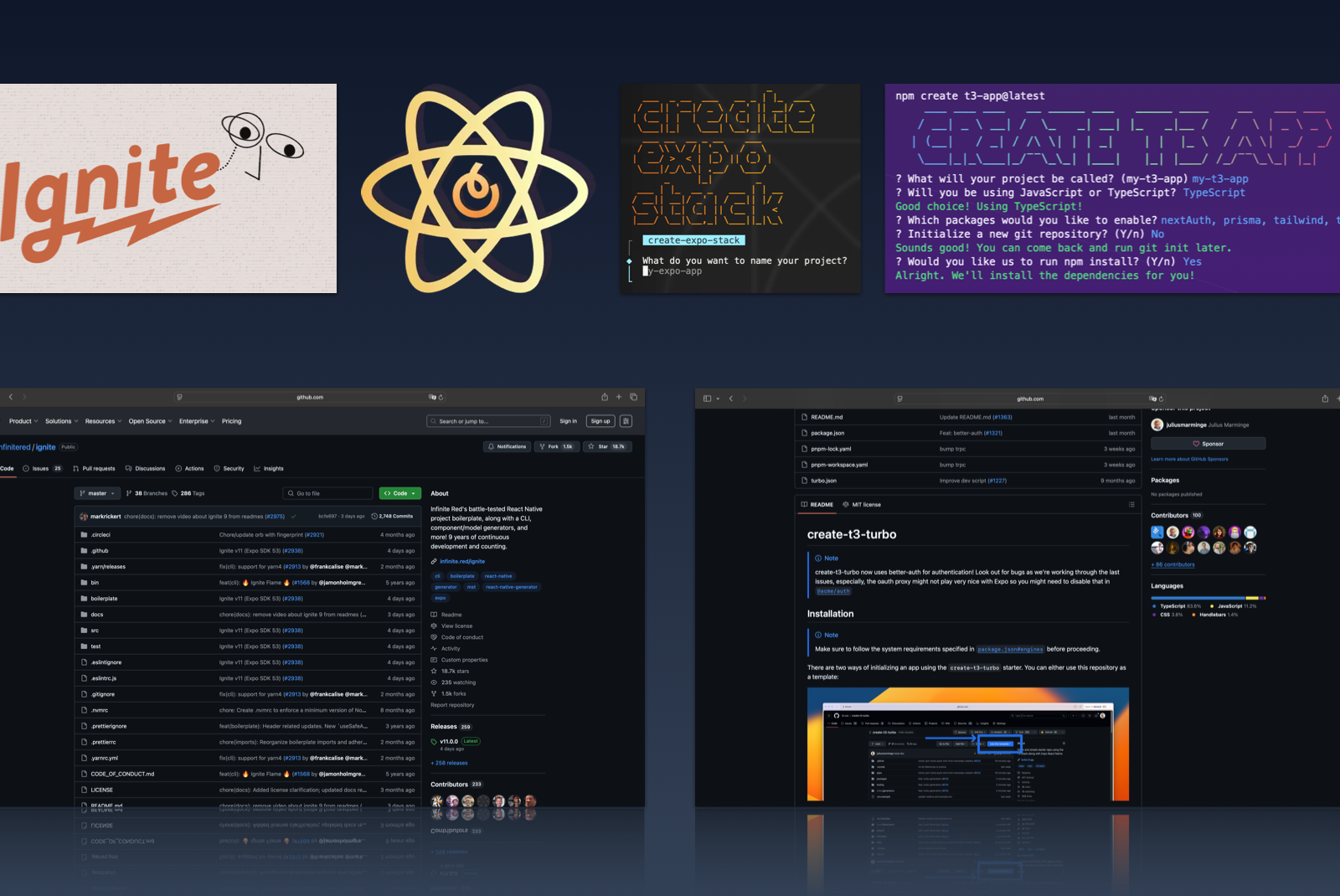Expand the Open Source navigation menu
The image size is (1340, 896).
tap(149, 421)
